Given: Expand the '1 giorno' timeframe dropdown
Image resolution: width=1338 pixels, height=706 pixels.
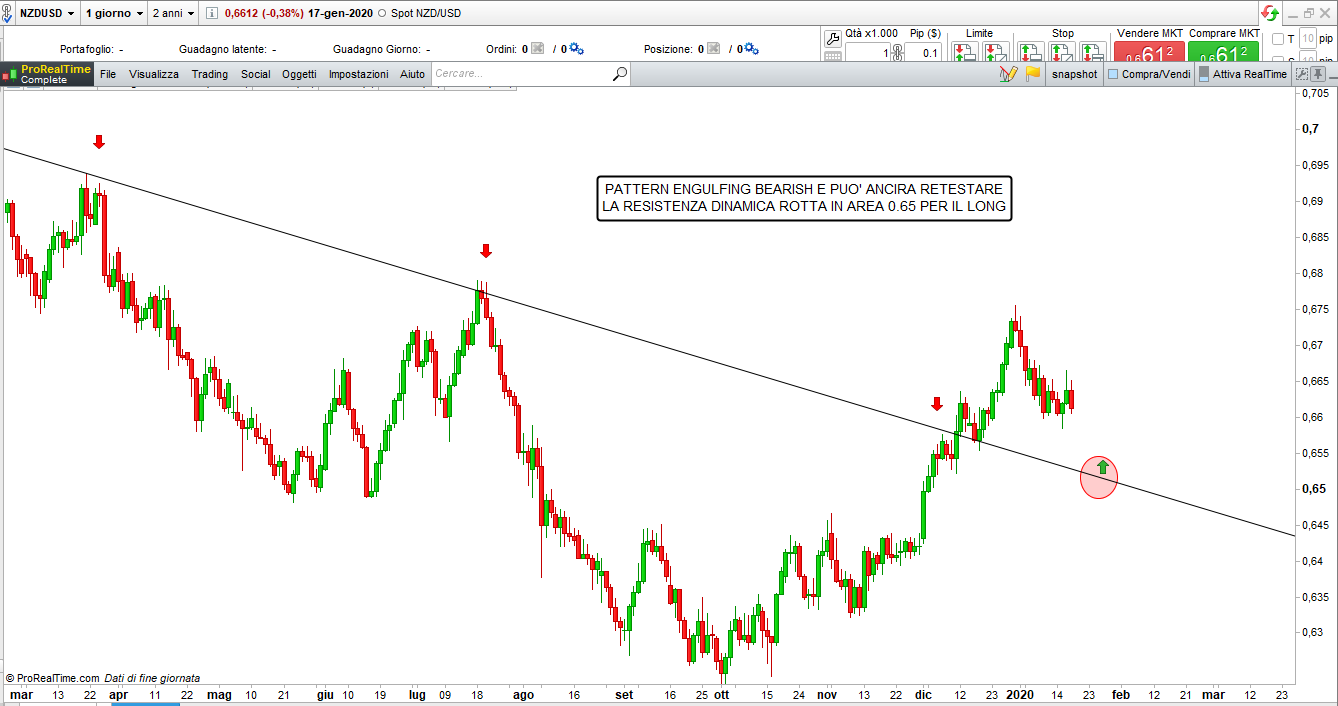Looking at the screenshot, I should click(113, 14).
